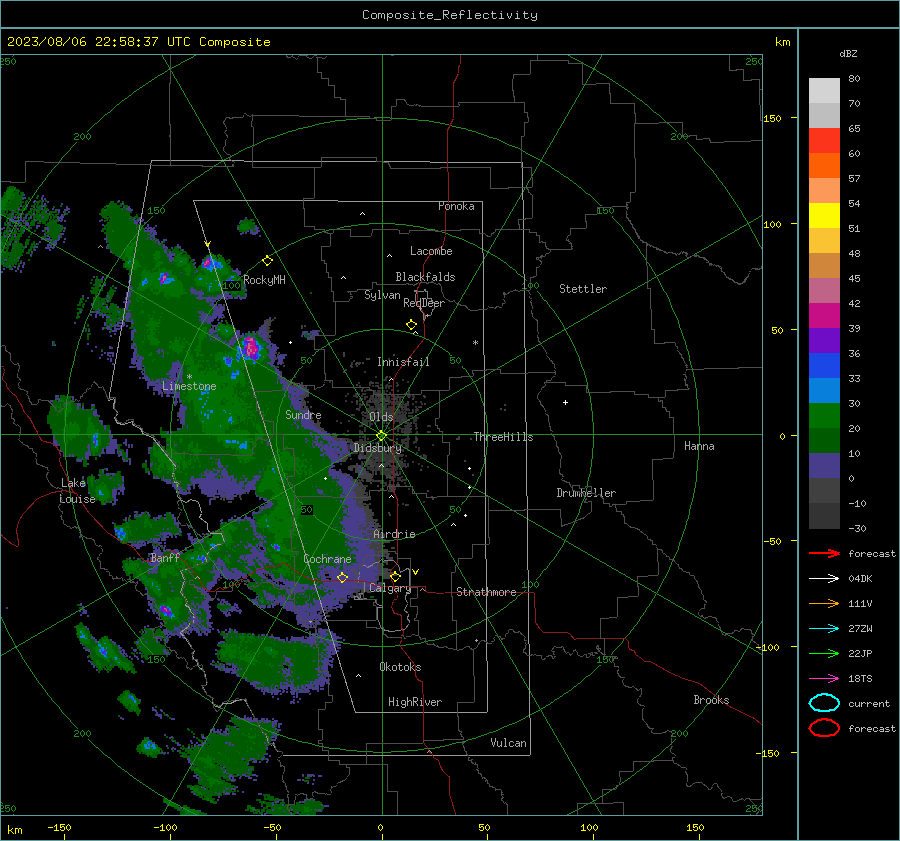Click the Airdrie city label
The width and height of the screenshot is (900, 841).
click(394, 534)
